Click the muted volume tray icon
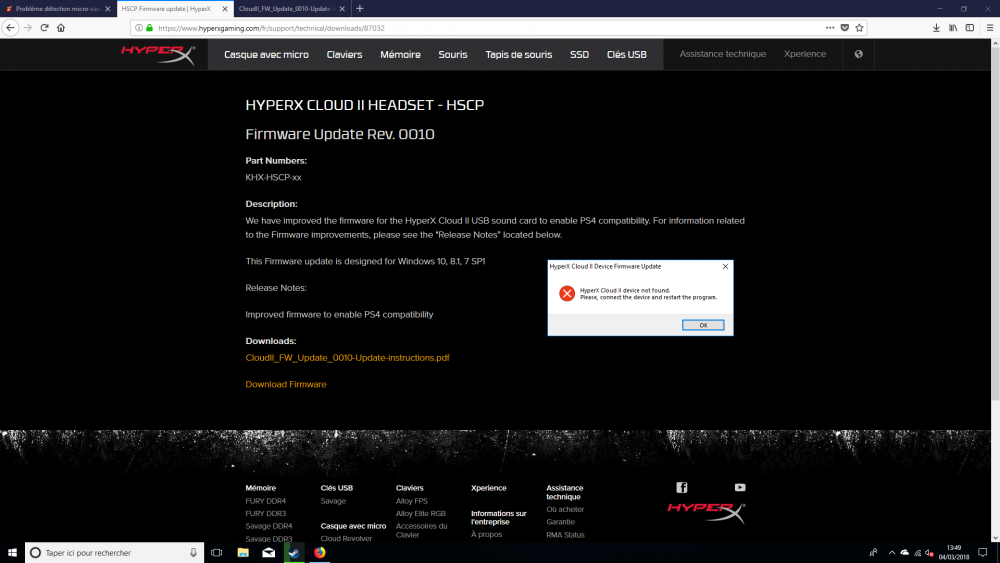Image resolution: width=1000 pixels, height=563 pixels. 929,553
